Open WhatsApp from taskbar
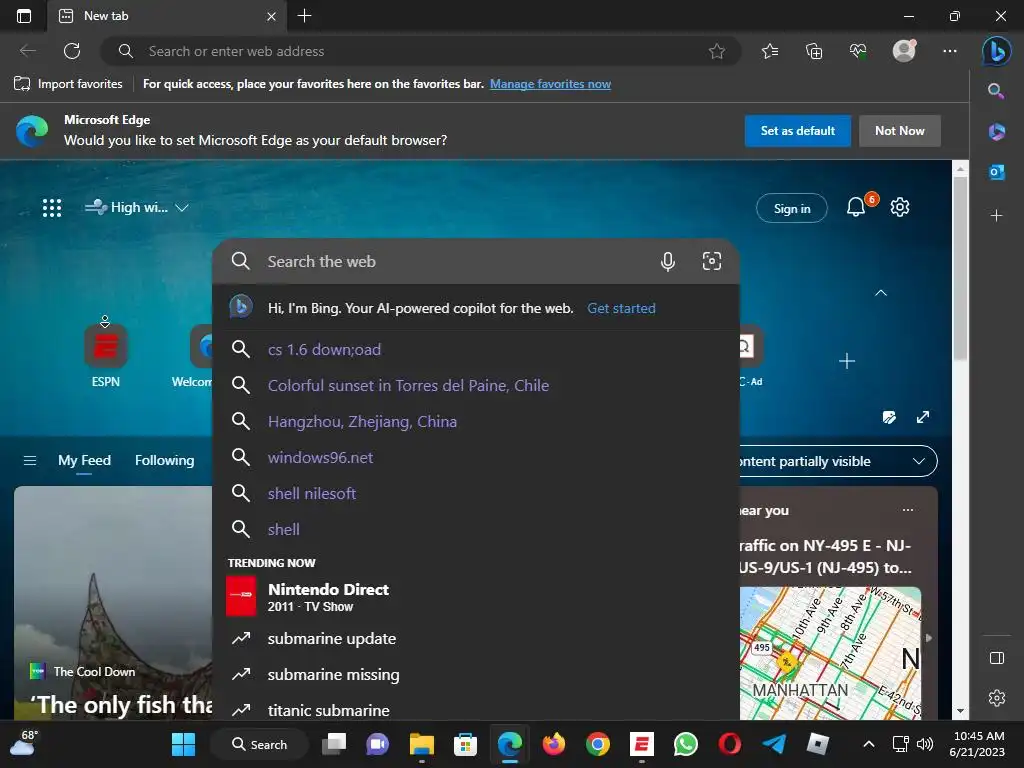 (x=685, y=744)
